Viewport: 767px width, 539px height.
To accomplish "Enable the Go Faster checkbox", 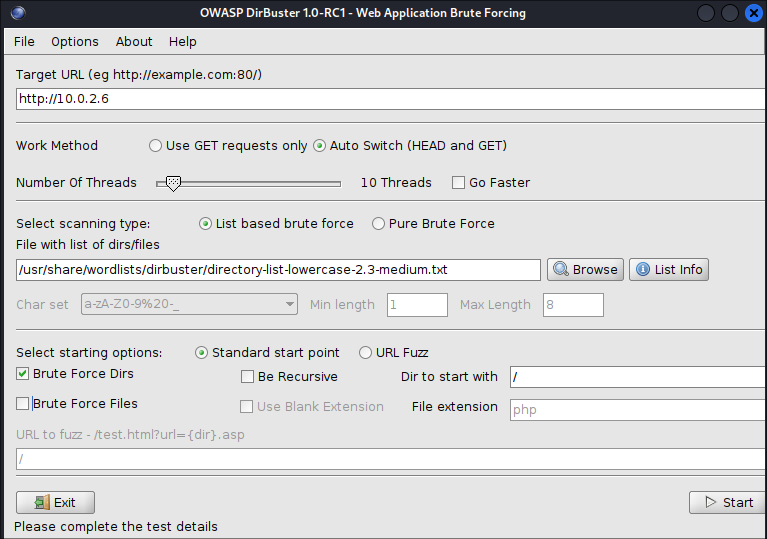I will (459, 183).
